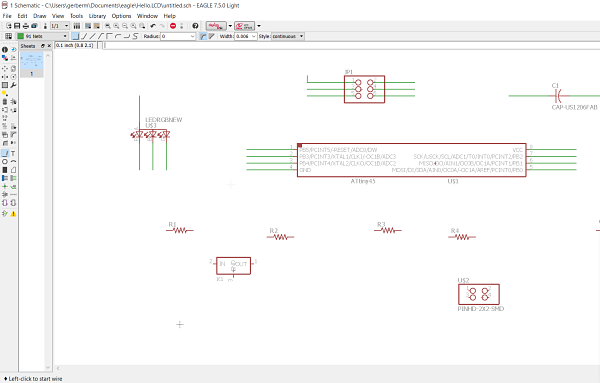Run the ERC check tool

click(x=5, y=214)
